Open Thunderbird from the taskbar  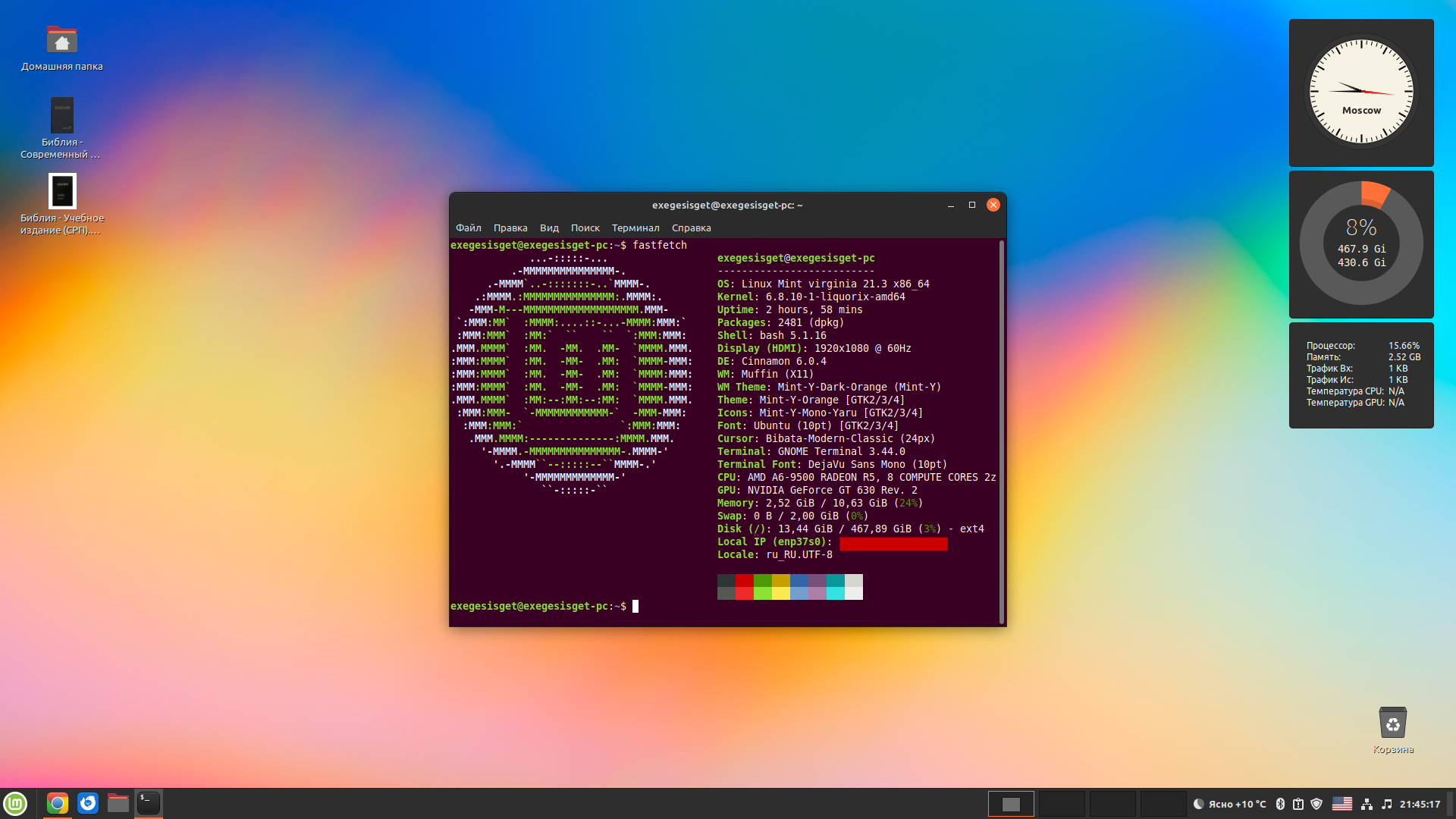[x=88, y=804]
